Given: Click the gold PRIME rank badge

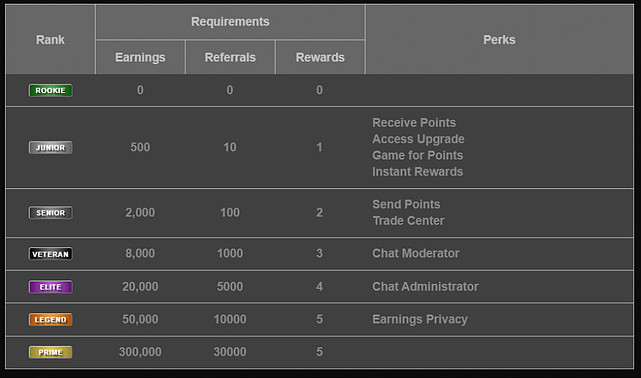Looking at the screenshot, I should (51, 352).
